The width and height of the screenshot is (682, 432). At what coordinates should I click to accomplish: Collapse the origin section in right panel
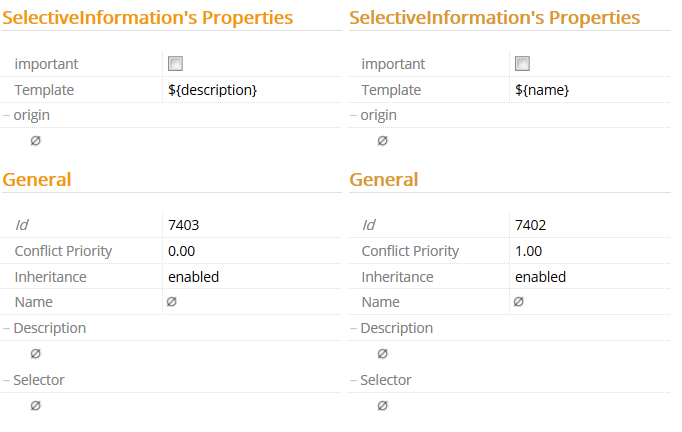click(x=354, y=115)
